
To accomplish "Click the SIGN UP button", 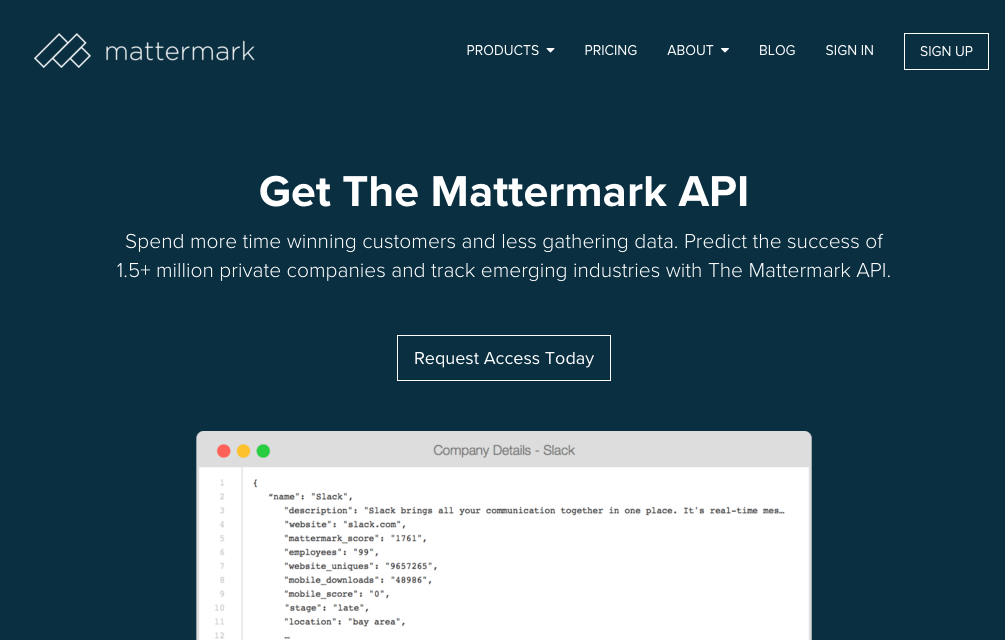I will click(946, 51).
